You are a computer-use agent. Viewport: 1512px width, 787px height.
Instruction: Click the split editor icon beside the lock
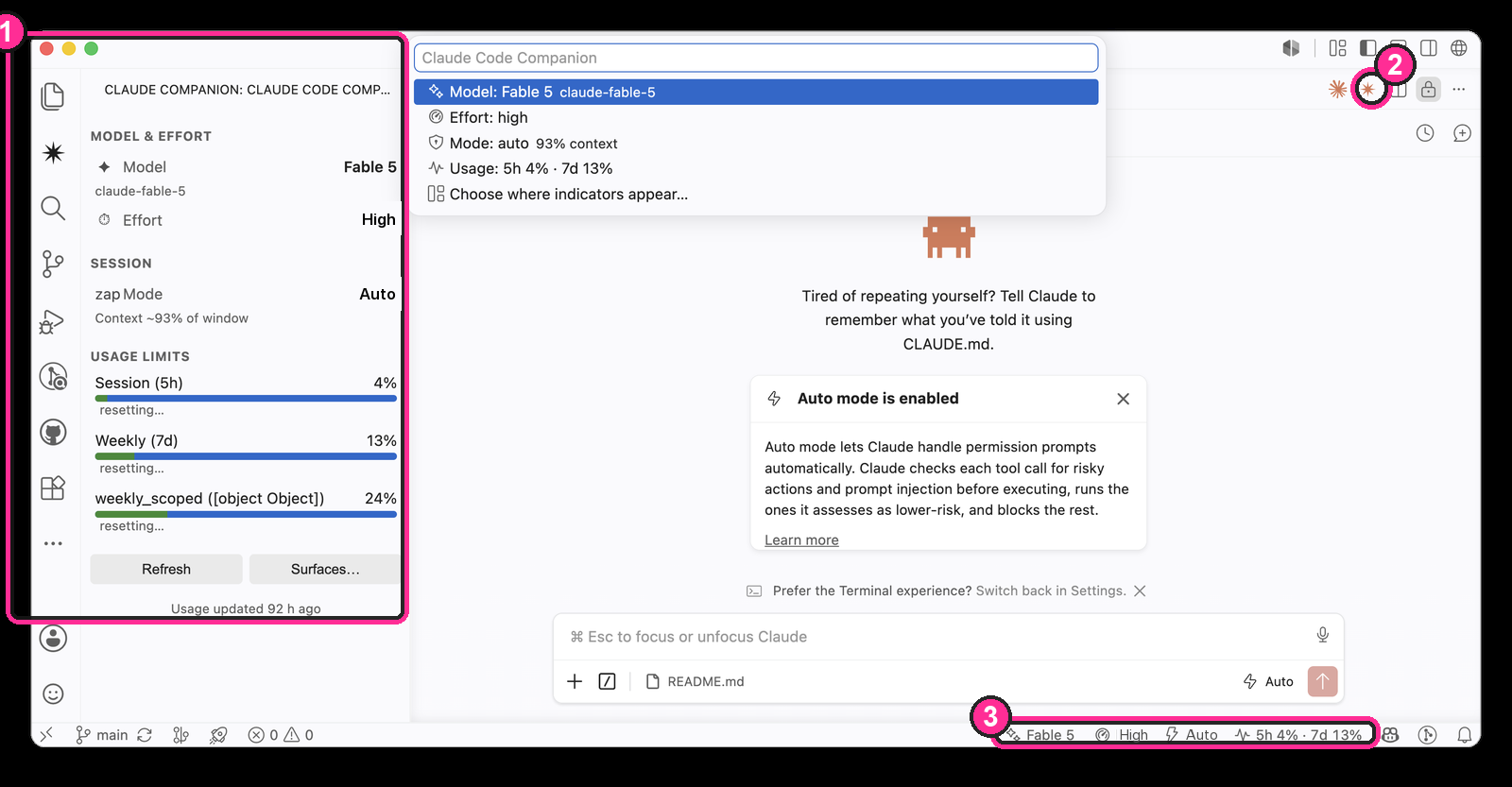tap(1399, 89)
